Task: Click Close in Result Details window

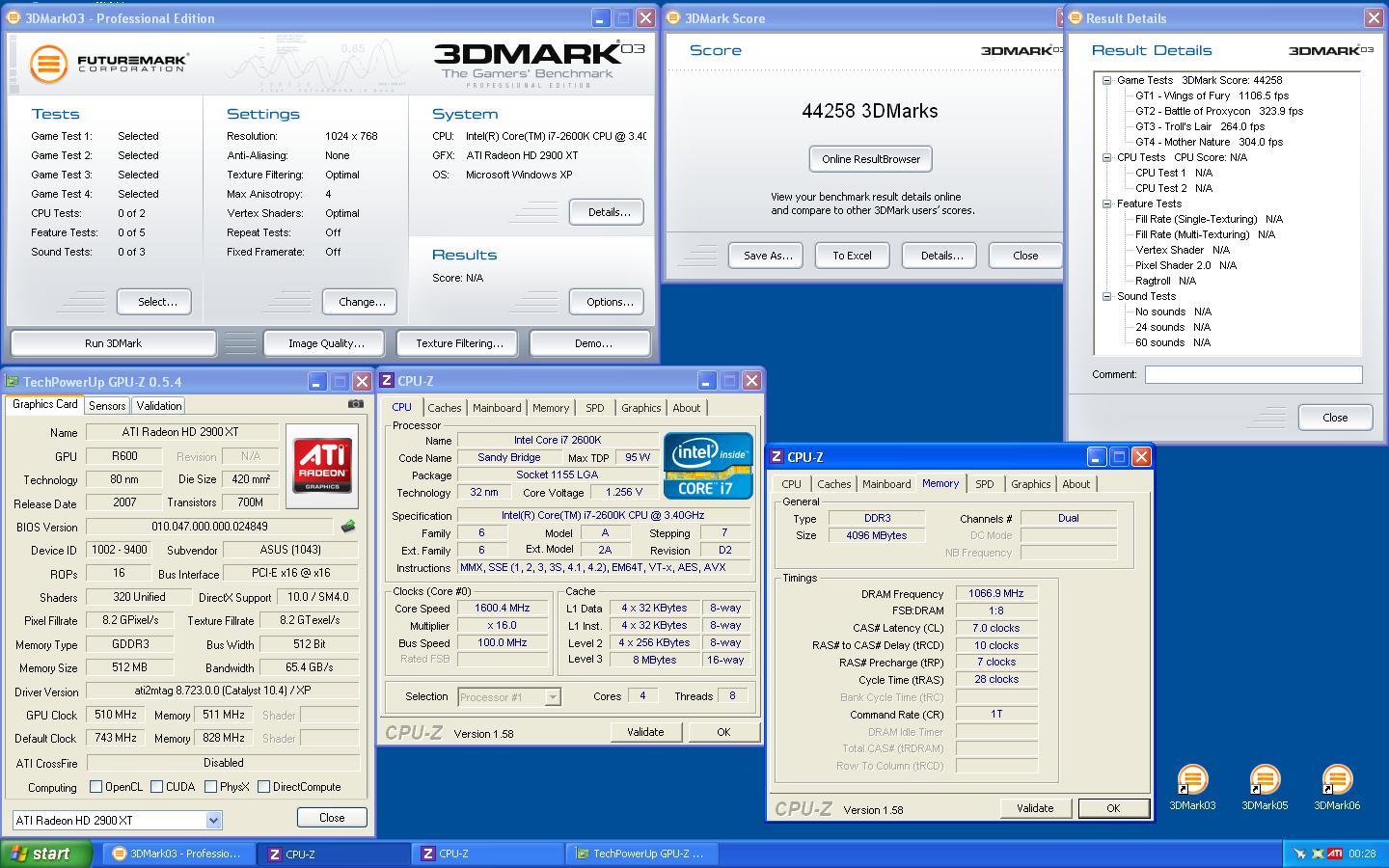Action: coord(1335,418)
